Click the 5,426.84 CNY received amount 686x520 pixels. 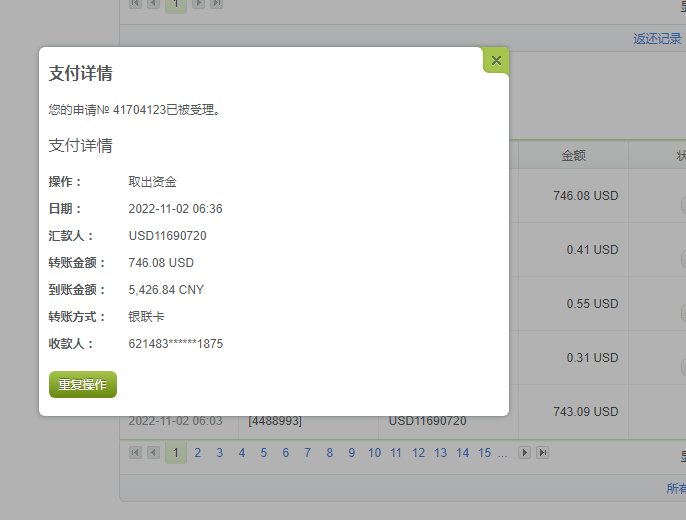pos(166,290)
